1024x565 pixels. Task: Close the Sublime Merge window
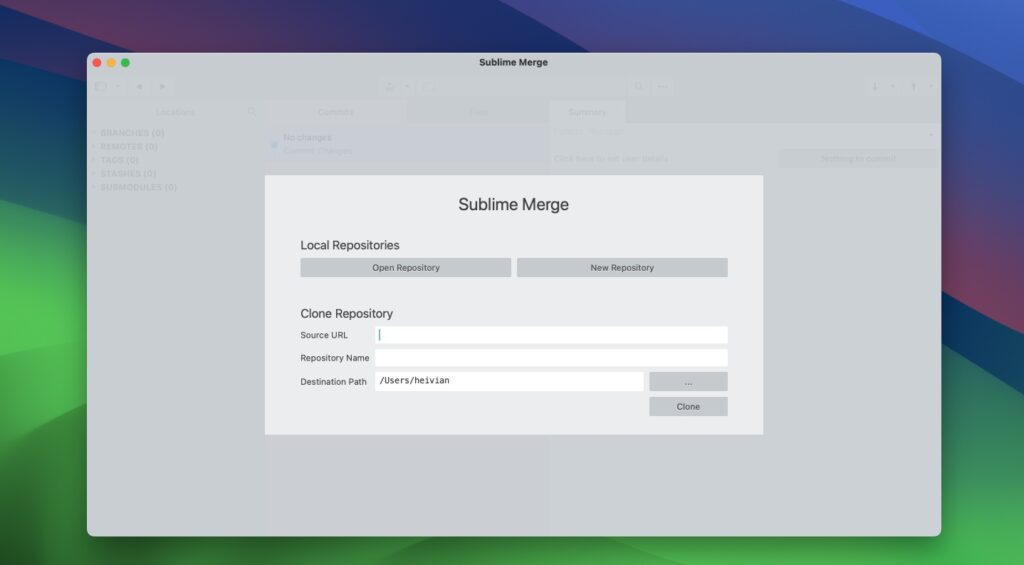pos(97,63)
